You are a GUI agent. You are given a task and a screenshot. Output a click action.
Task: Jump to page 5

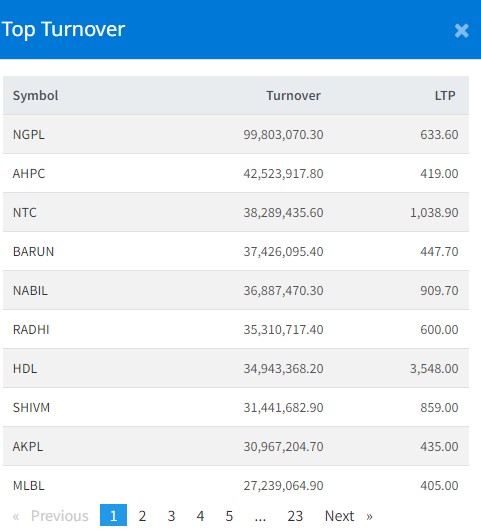point(229,516)
